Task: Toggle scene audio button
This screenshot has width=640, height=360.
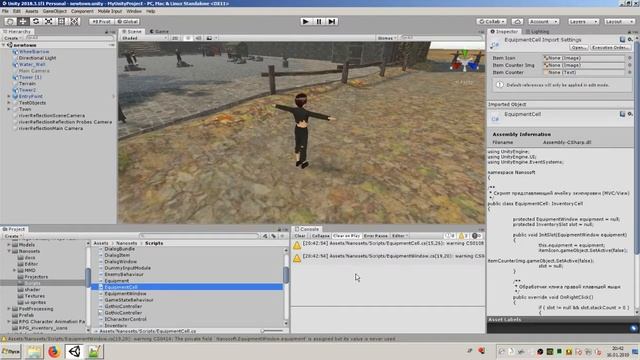Action: (198, 38)
